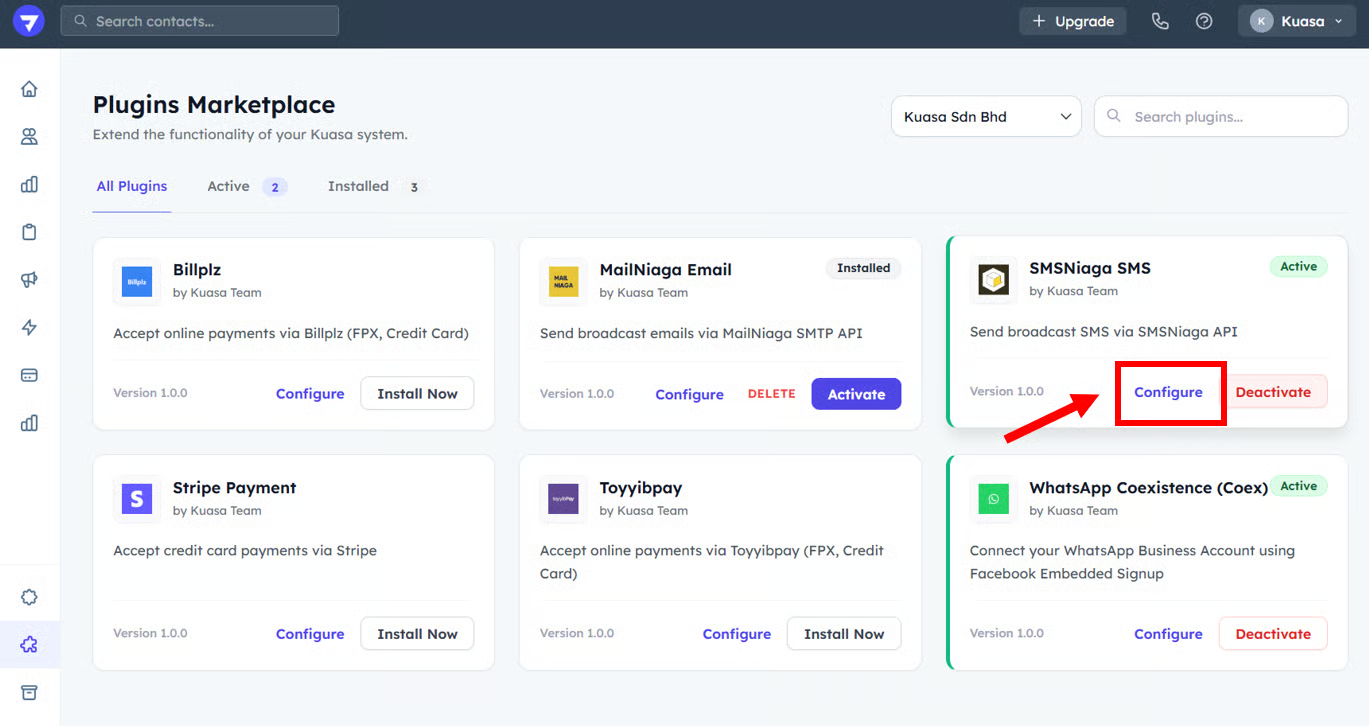Image resolution: width=1369 pixels, height=726 pixels.
Task: Deactivate the WhatsApp Coexistence plugin
Action: pos(1272,634)
